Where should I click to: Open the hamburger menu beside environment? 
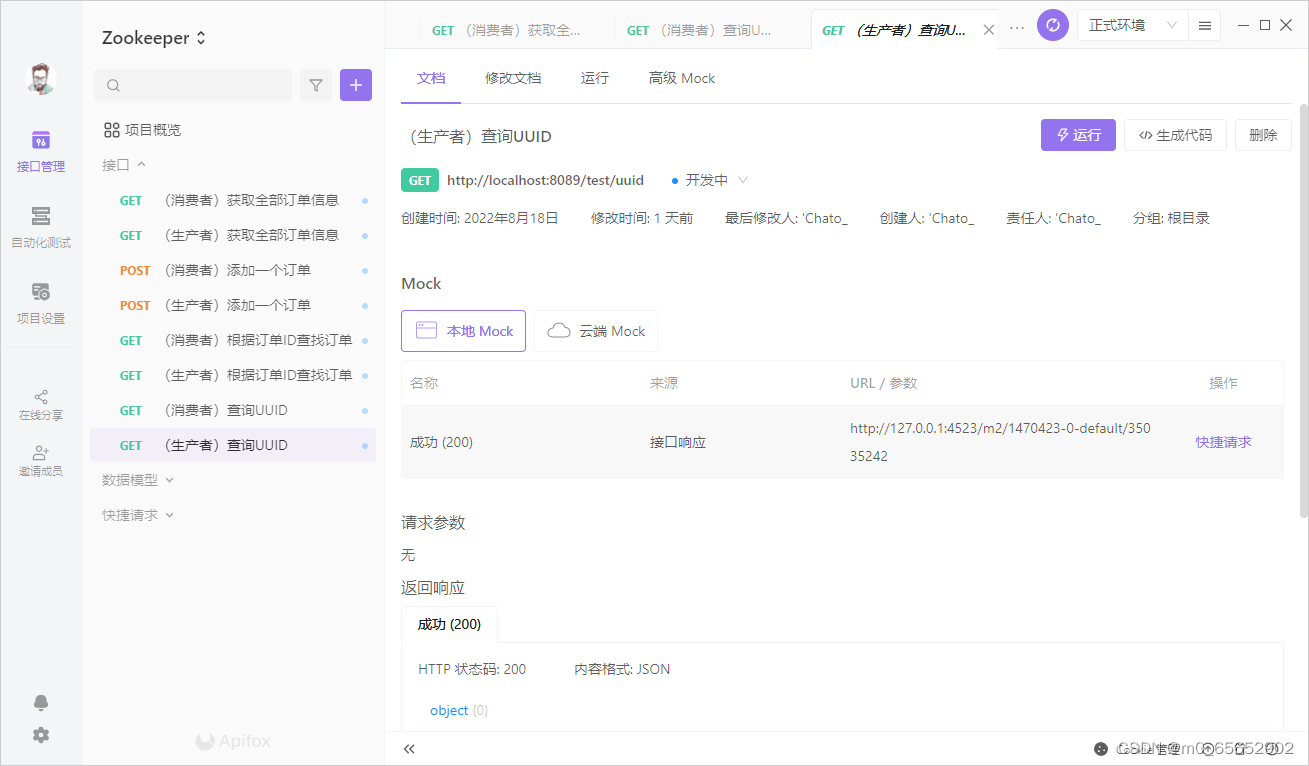pyautogui.click(x=1205, y=25)
